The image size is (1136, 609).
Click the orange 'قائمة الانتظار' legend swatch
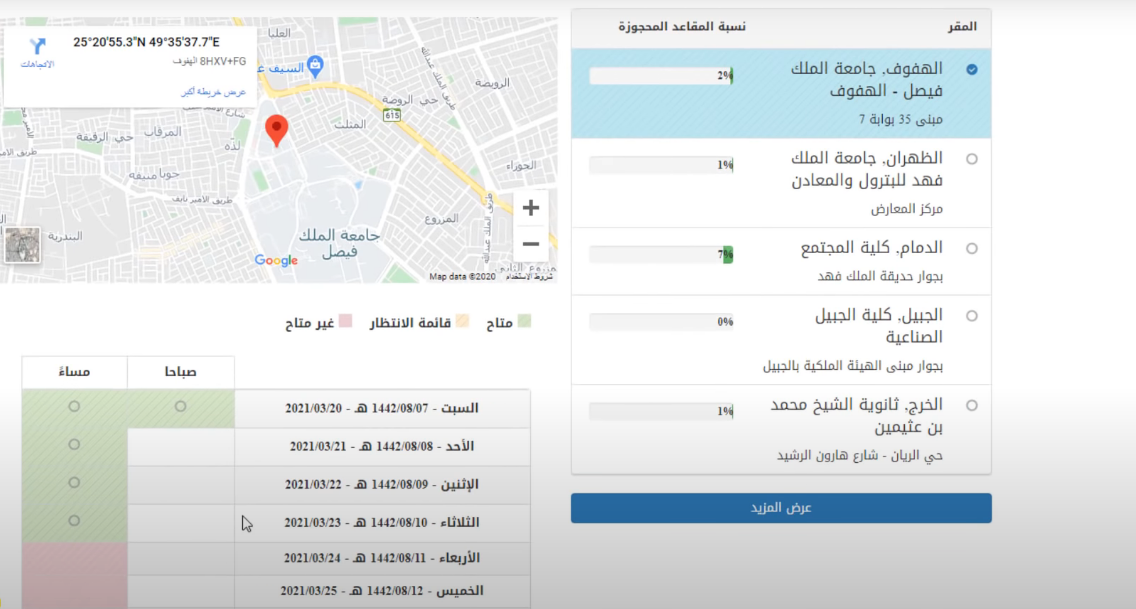[x=462, y=321]
